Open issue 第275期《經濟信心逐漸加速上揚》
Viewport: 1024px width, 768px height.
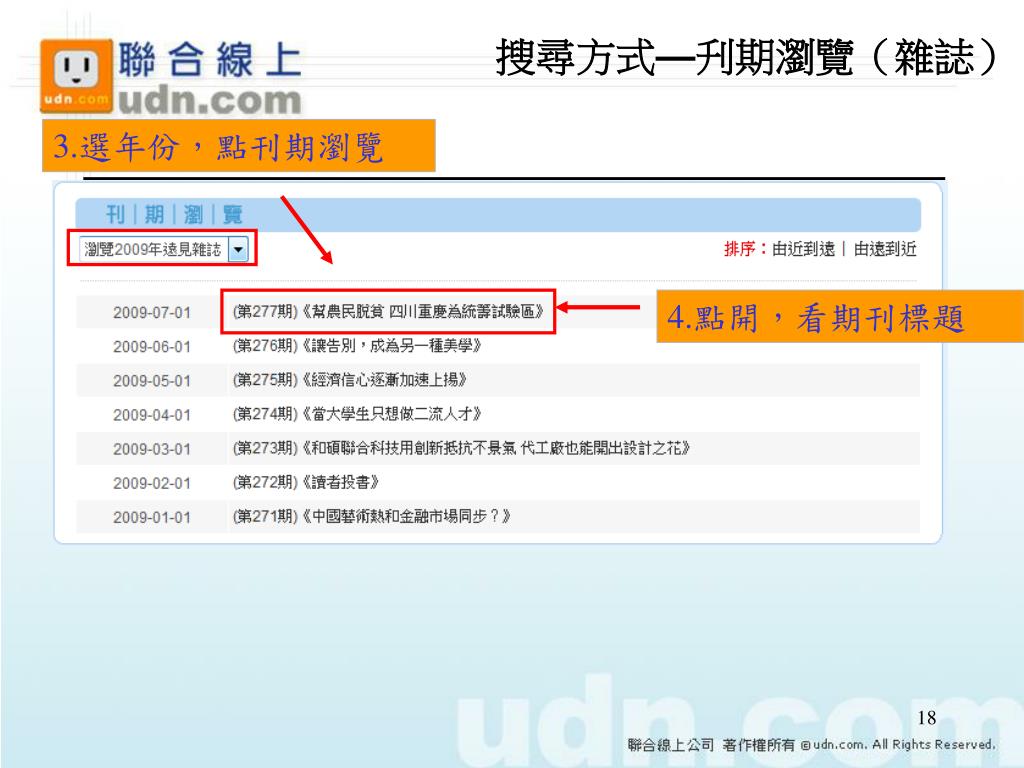pyautogui.click(x=350, y=379)
